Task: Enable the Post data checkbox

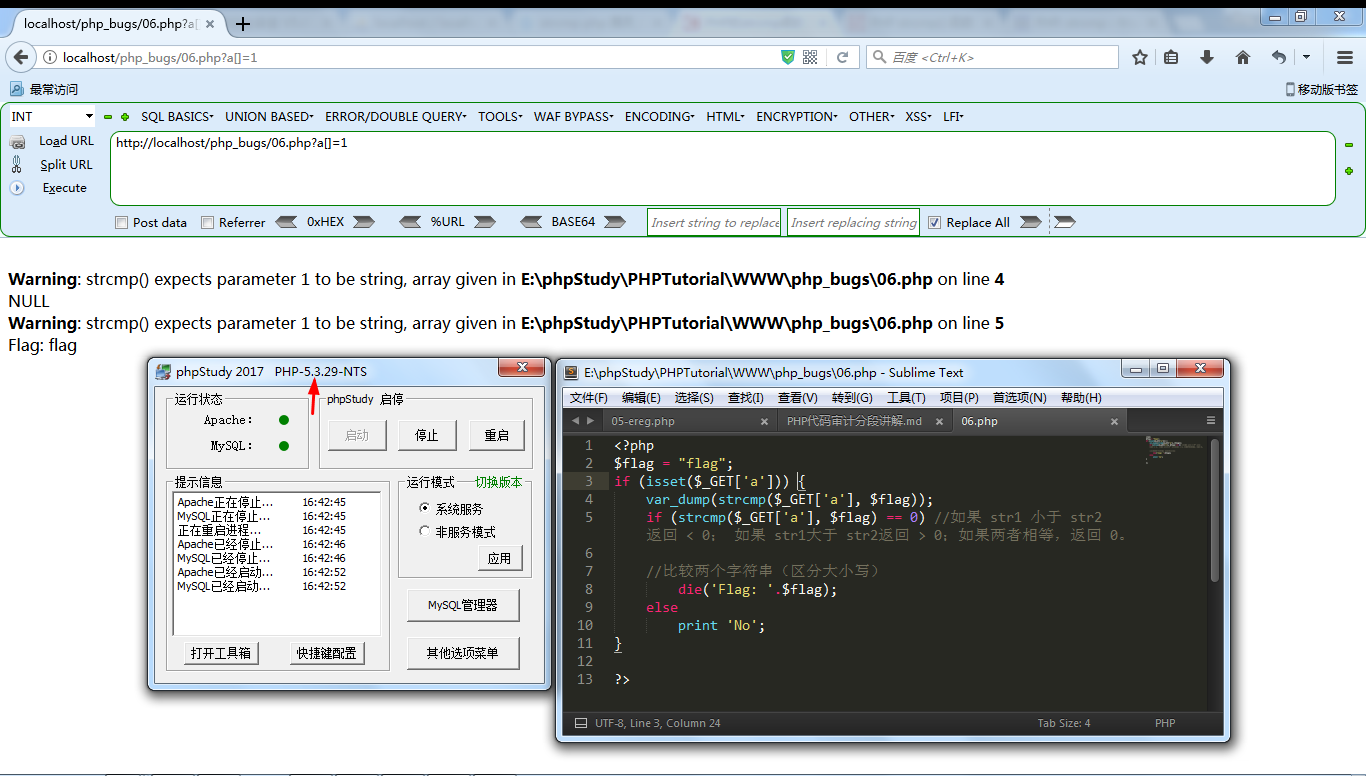Action: 122,223
